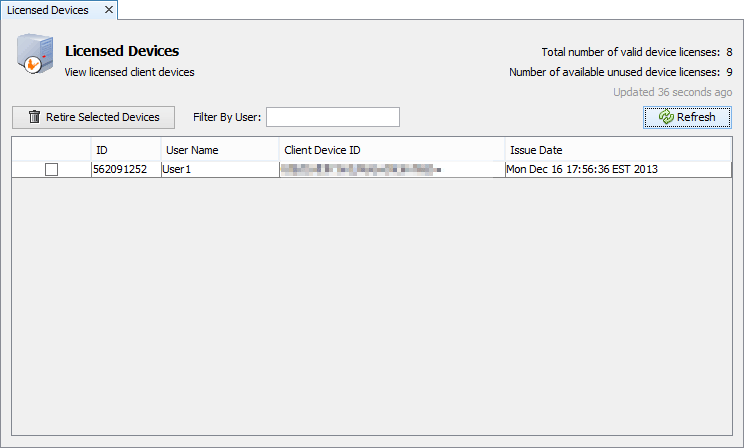Click the total valid device licenses count
744x448 pixels.
pos(730,52)
